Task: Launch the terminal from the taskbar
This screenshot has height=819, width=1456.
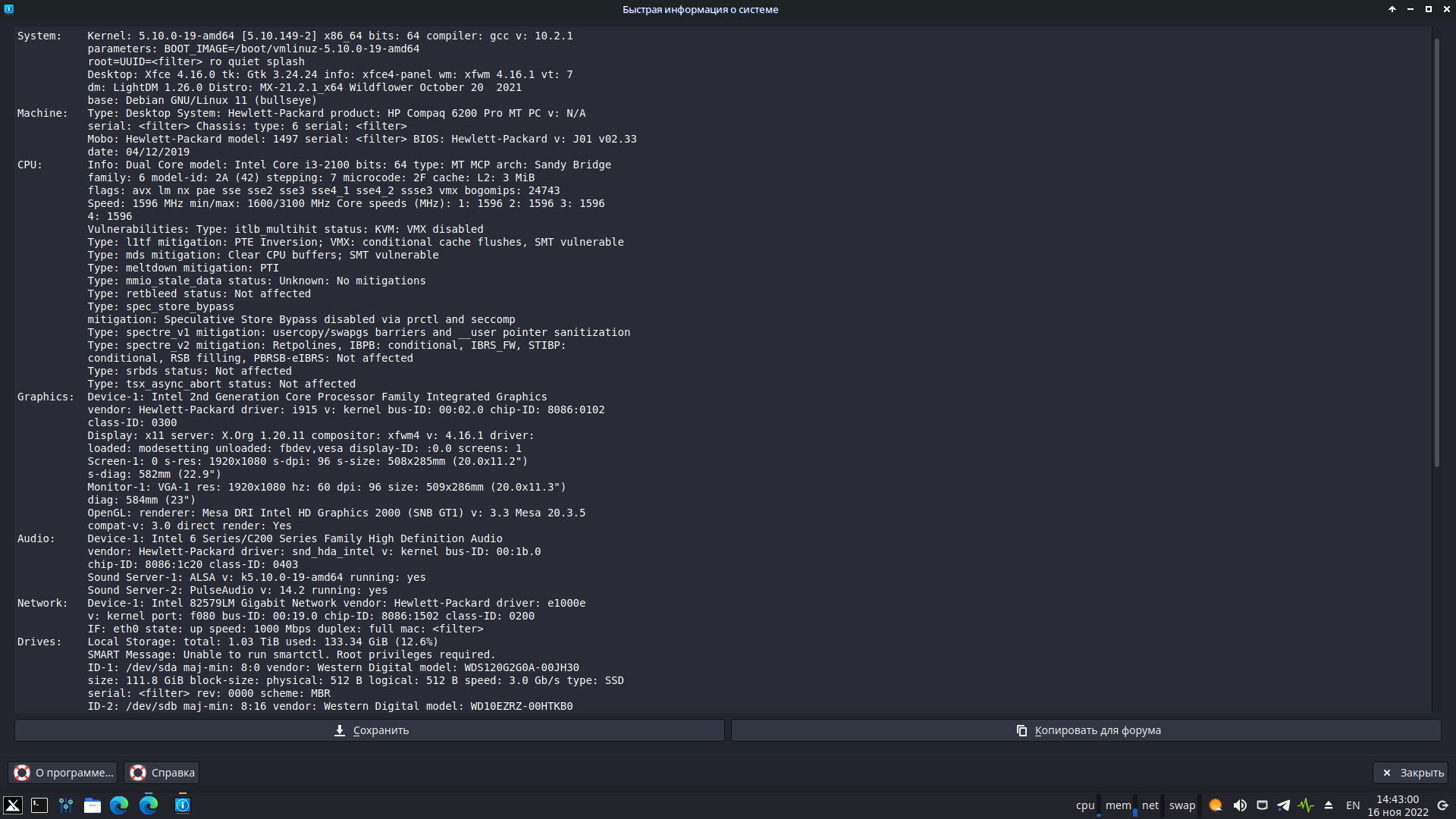Action: point(39,805)
